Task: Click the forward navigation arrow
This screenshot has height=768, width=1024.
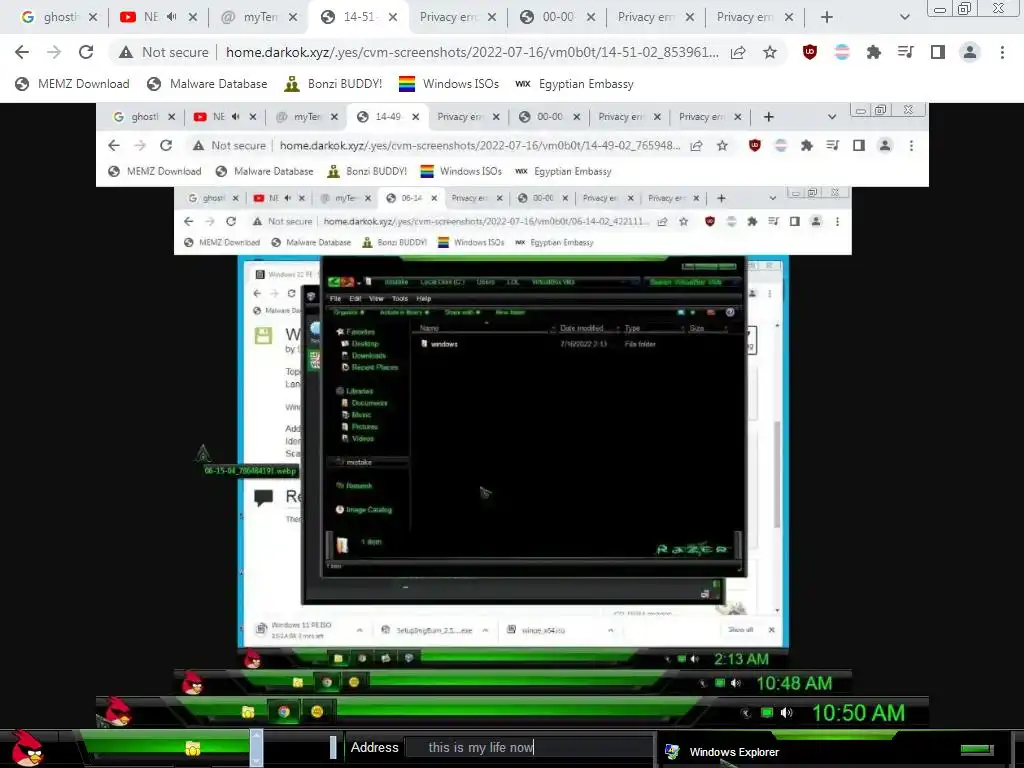Action: pyautogui.click(x=54, y=52)
